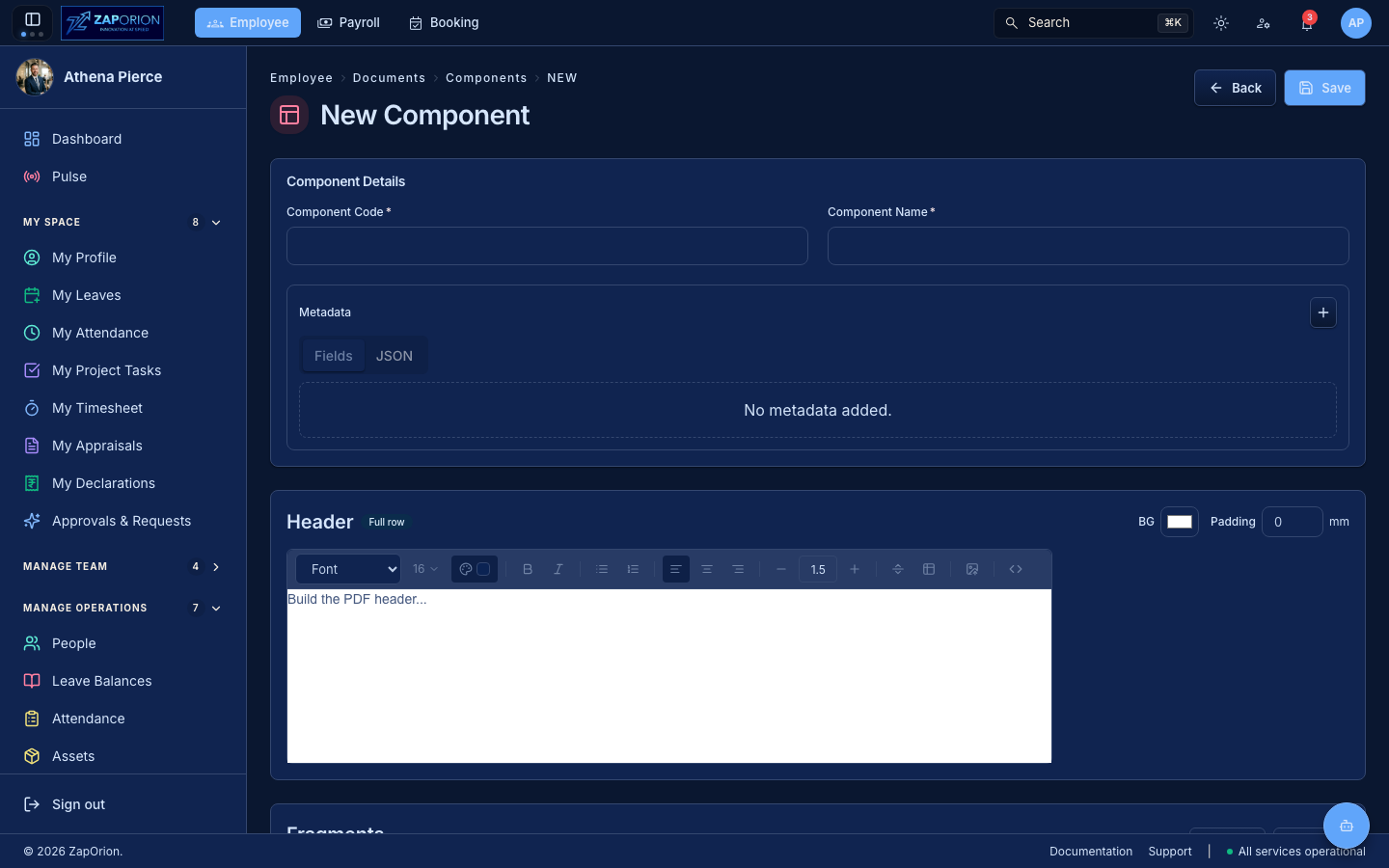Save the new component
1389x868 pixels.
click(x=1324, y=88)
